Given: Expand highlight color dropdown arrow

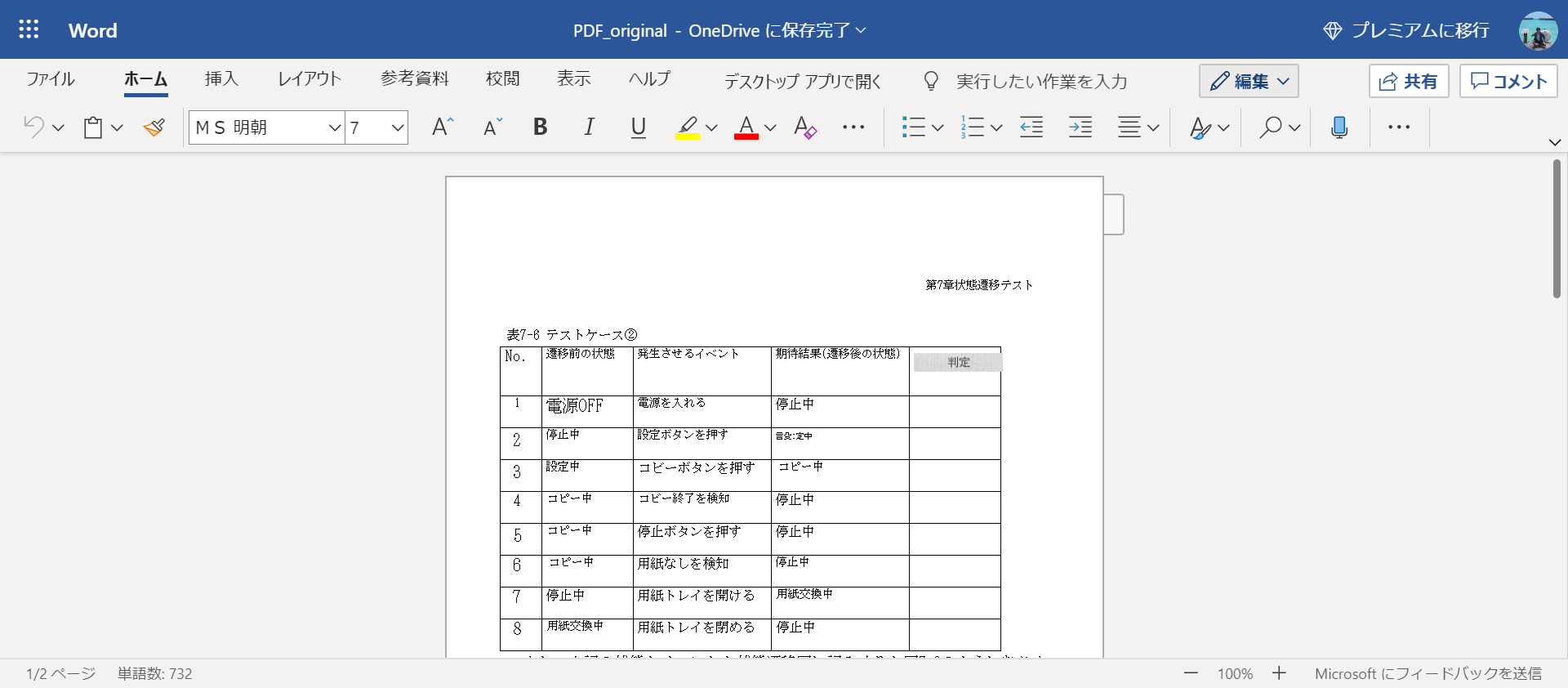Looking at the screenshot, I should point(711,127).
